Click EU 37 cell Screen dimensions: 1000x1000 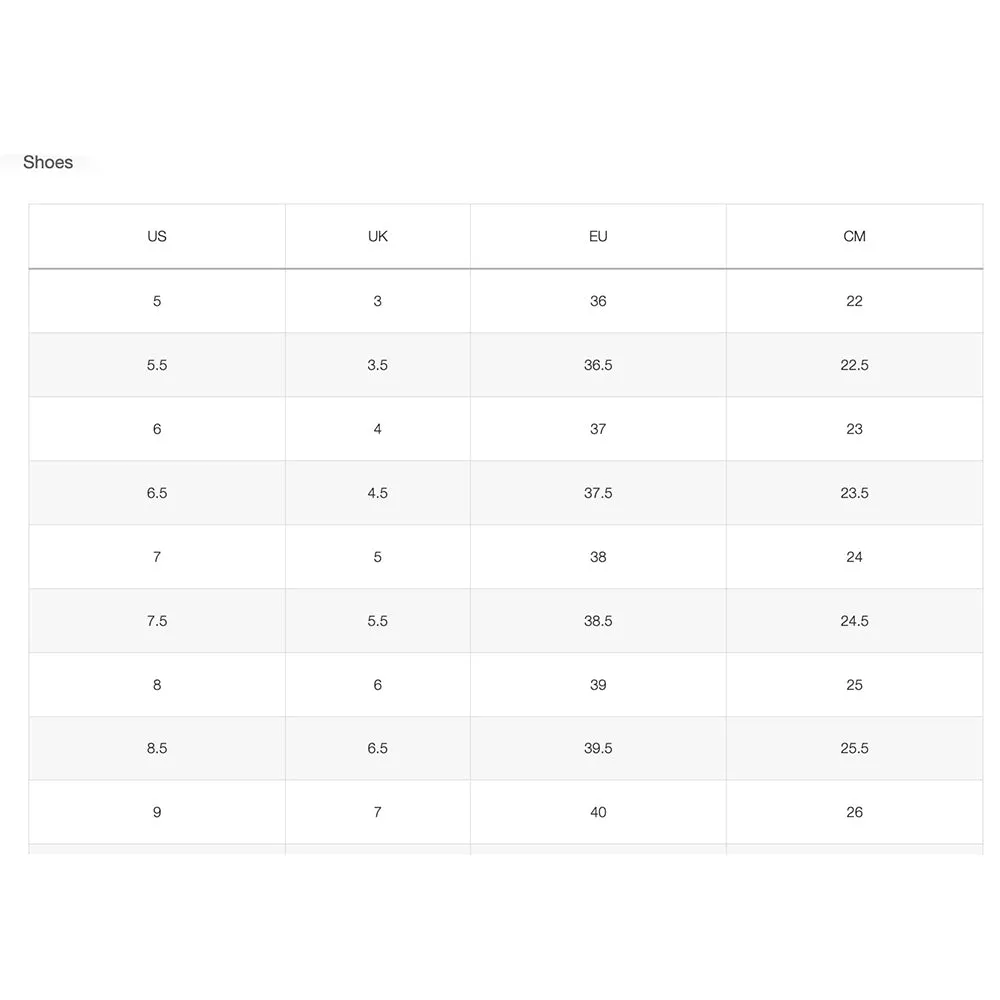(x=598, y=429)
